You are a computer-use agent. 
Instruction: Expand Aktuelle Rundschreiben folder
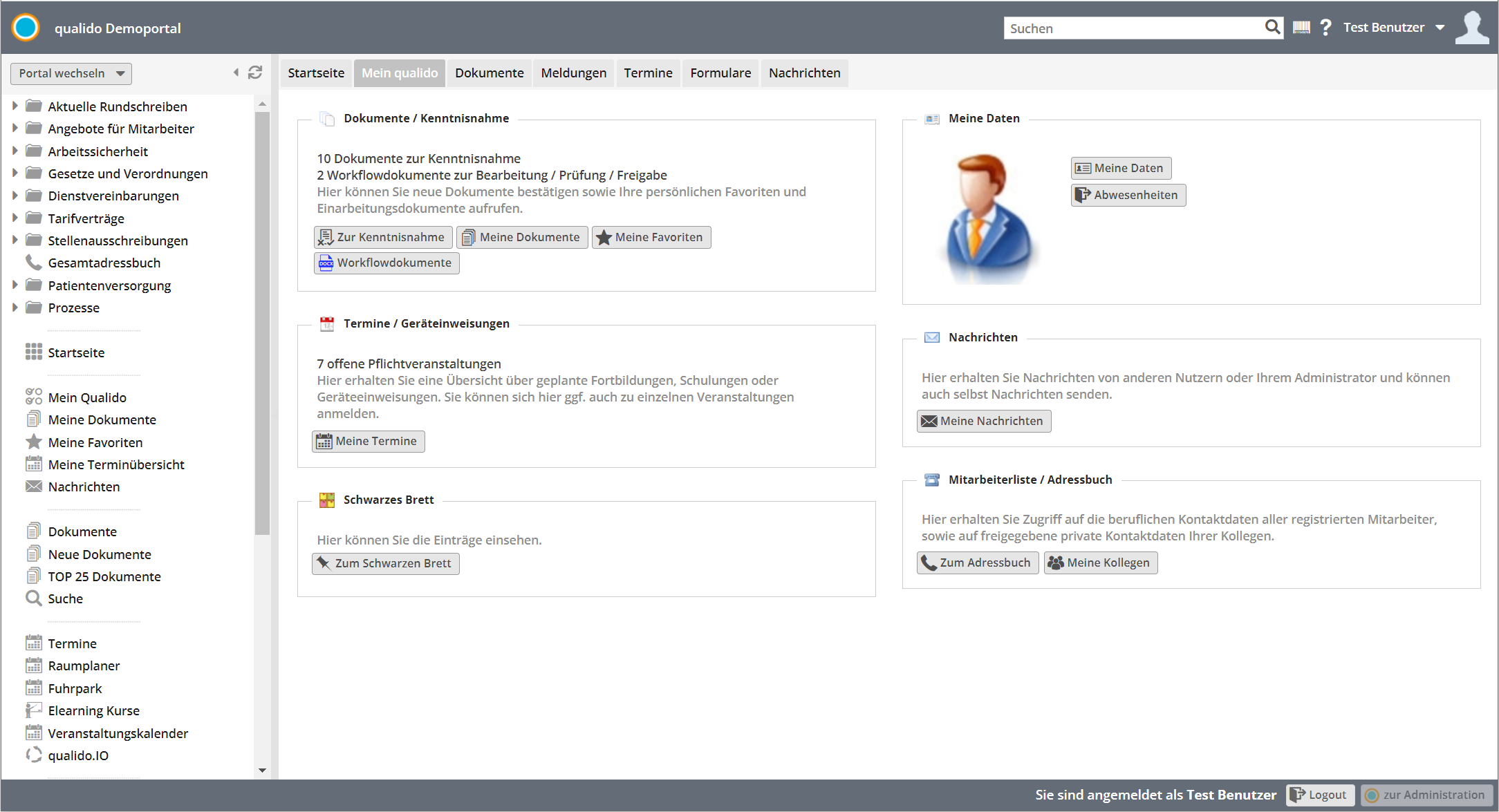(15, 106)
